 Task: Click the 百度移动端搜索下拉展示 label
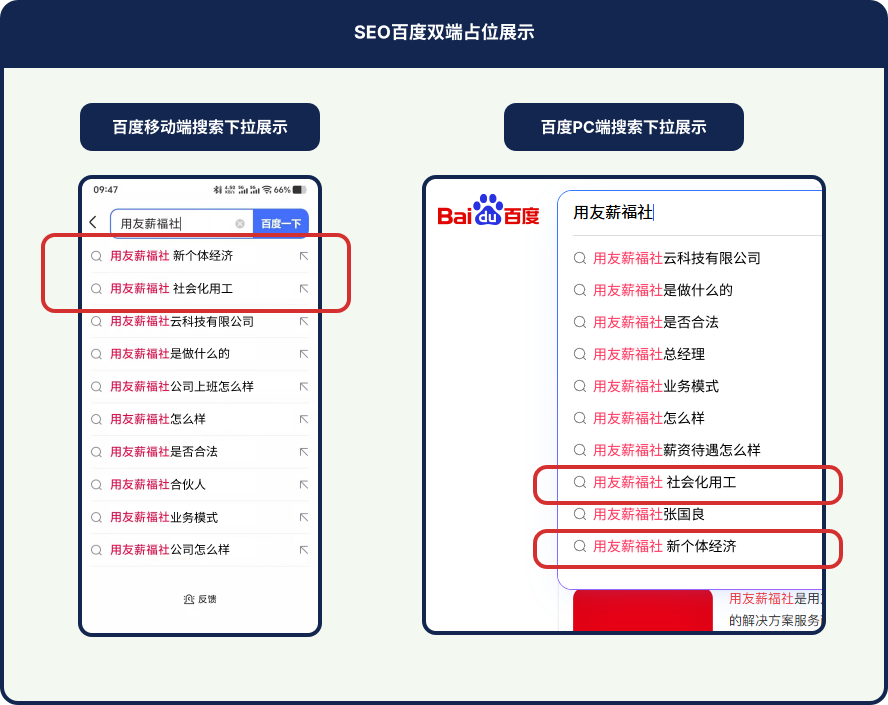pos(200,127)
